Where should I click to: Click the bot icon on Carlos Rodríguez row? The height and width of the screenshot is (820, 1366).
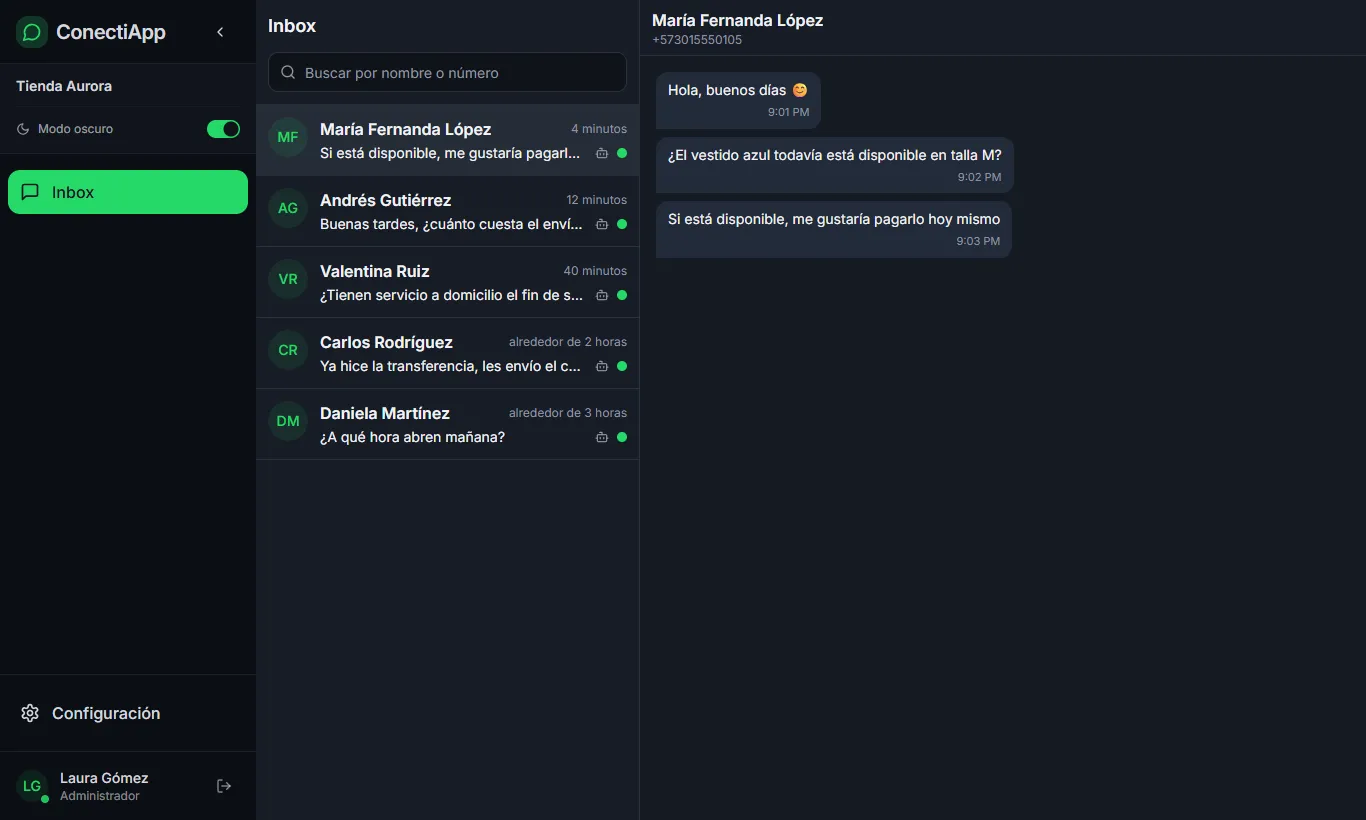[602, 366]
